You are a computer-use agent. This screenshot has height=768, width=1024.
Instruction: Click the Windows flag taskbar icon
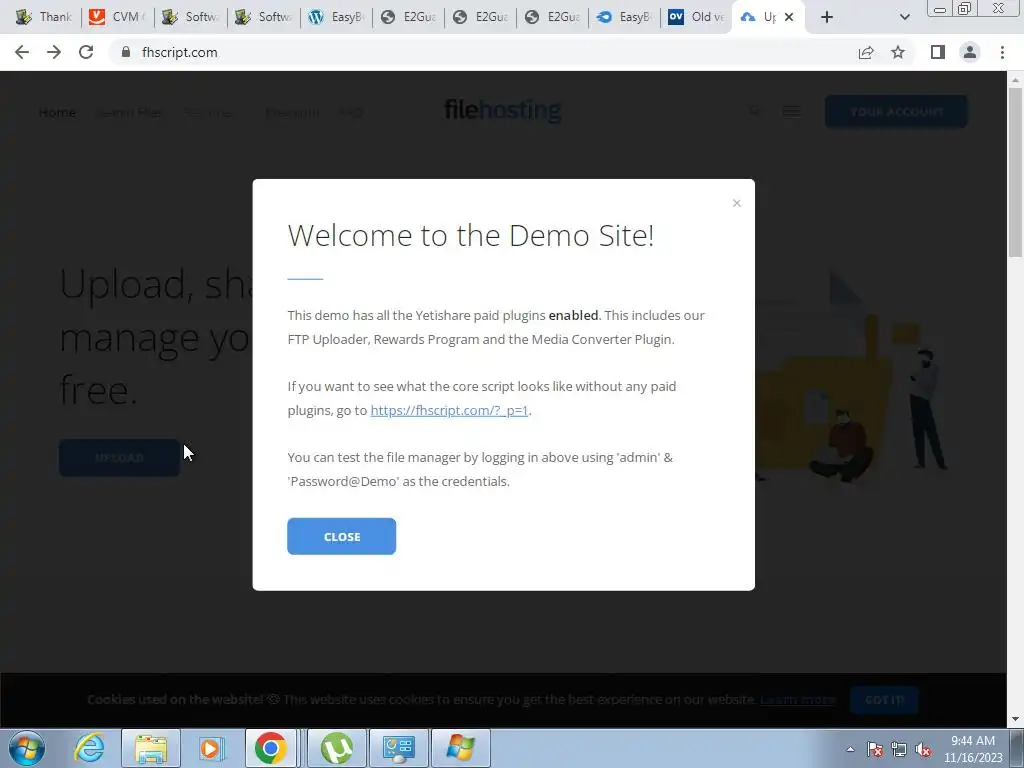[x=461, y=748]
